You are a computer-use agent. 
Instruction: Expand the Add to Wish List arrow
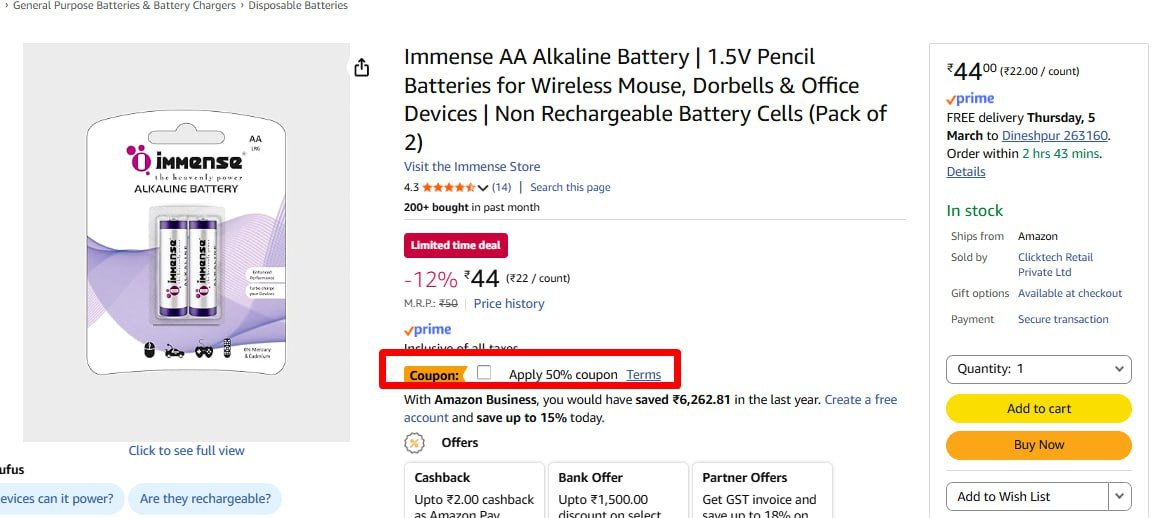coord(1120,496)
